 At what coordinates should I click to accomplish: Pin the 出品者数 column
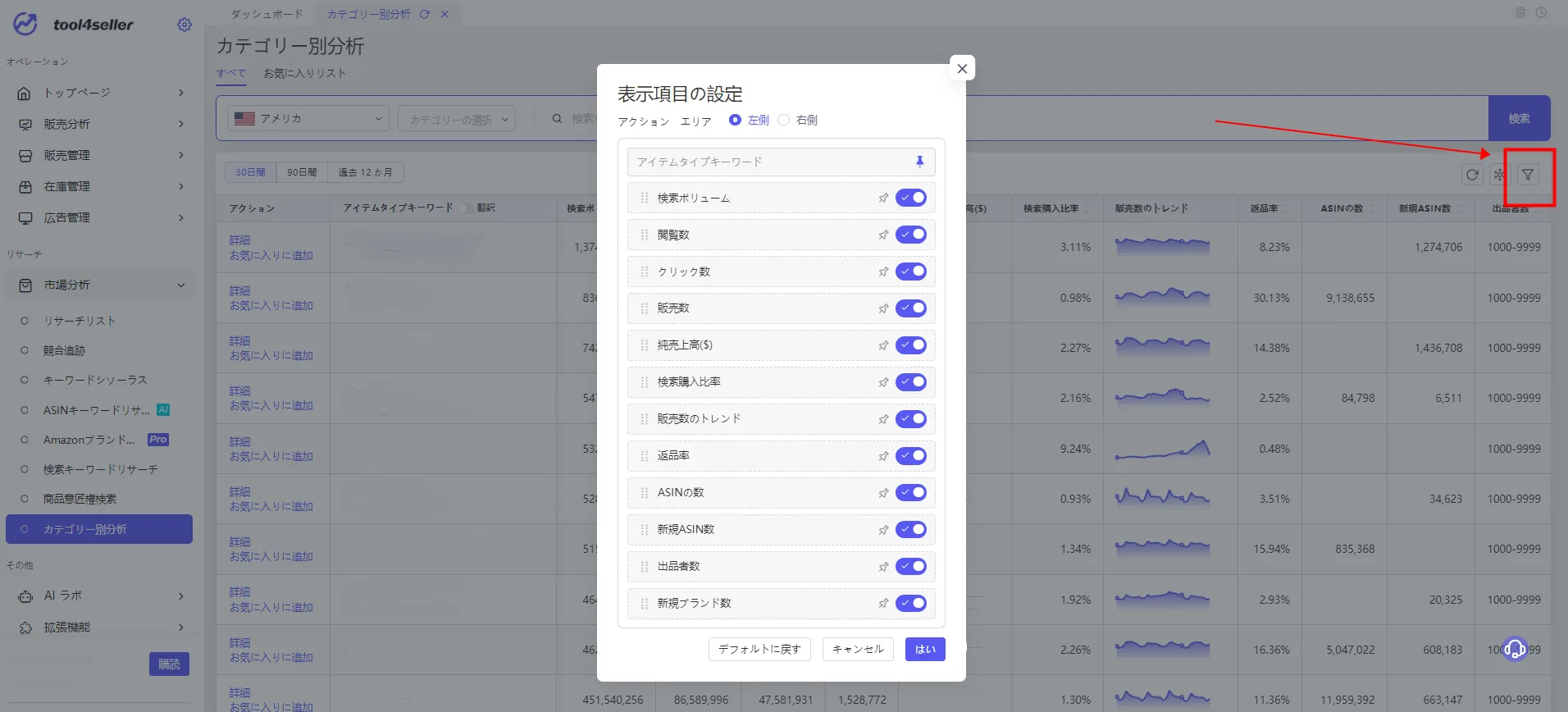coord(883,567)
